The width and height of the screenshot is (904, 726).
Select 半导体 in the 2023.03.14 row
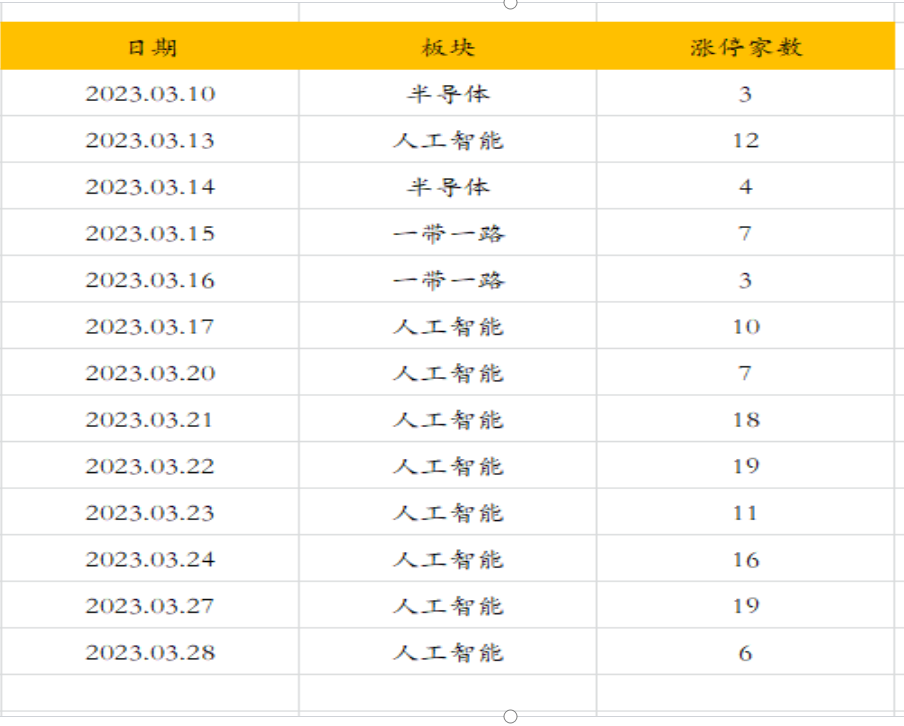click(x=448, y=187)
